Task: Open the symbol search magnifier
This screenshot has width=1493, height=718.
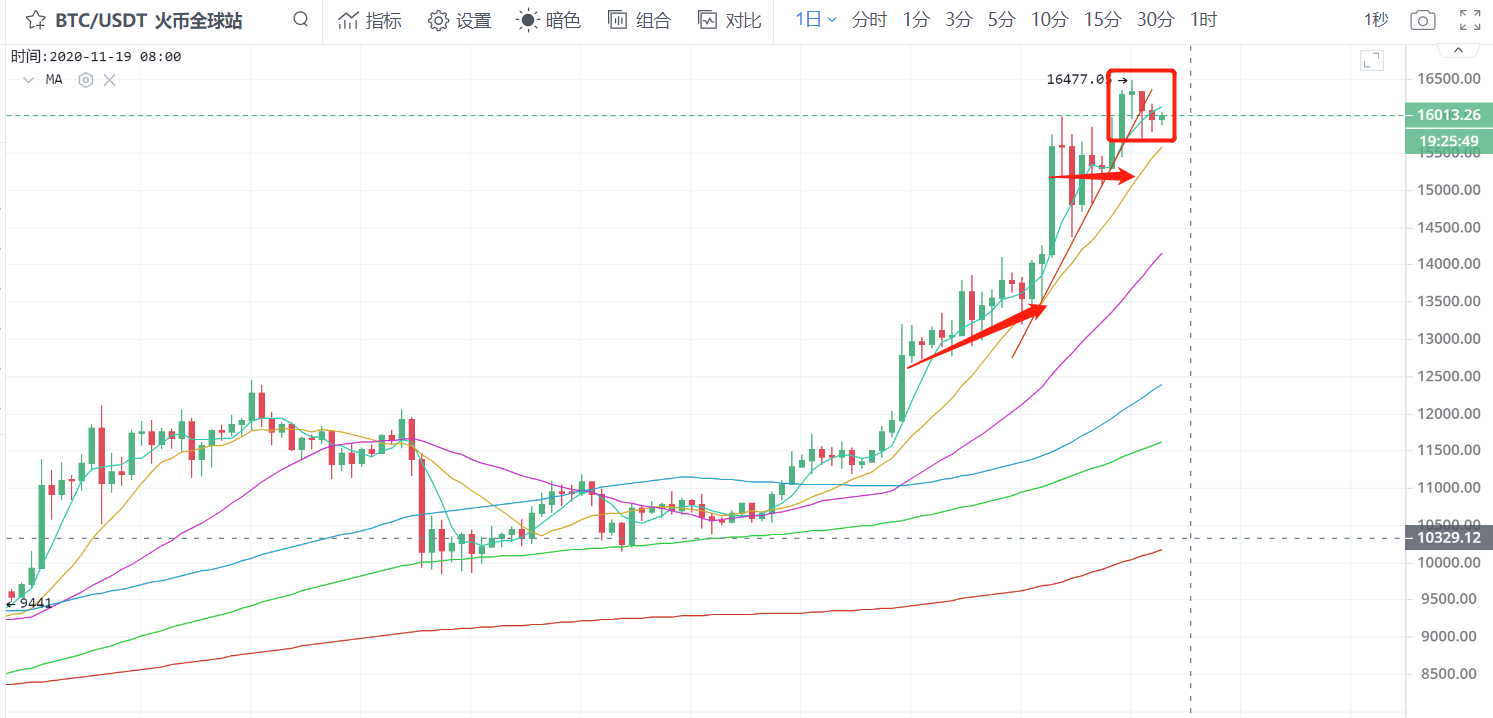Action: [x=301, y=20]
